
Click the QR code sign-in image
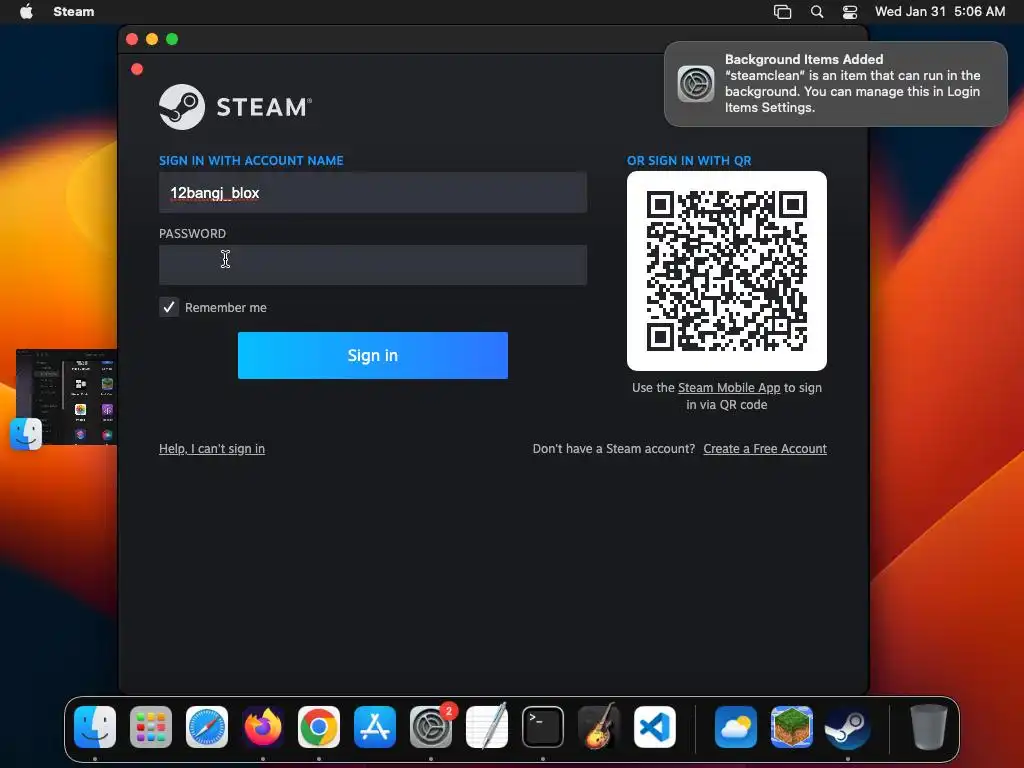[727, 271]
